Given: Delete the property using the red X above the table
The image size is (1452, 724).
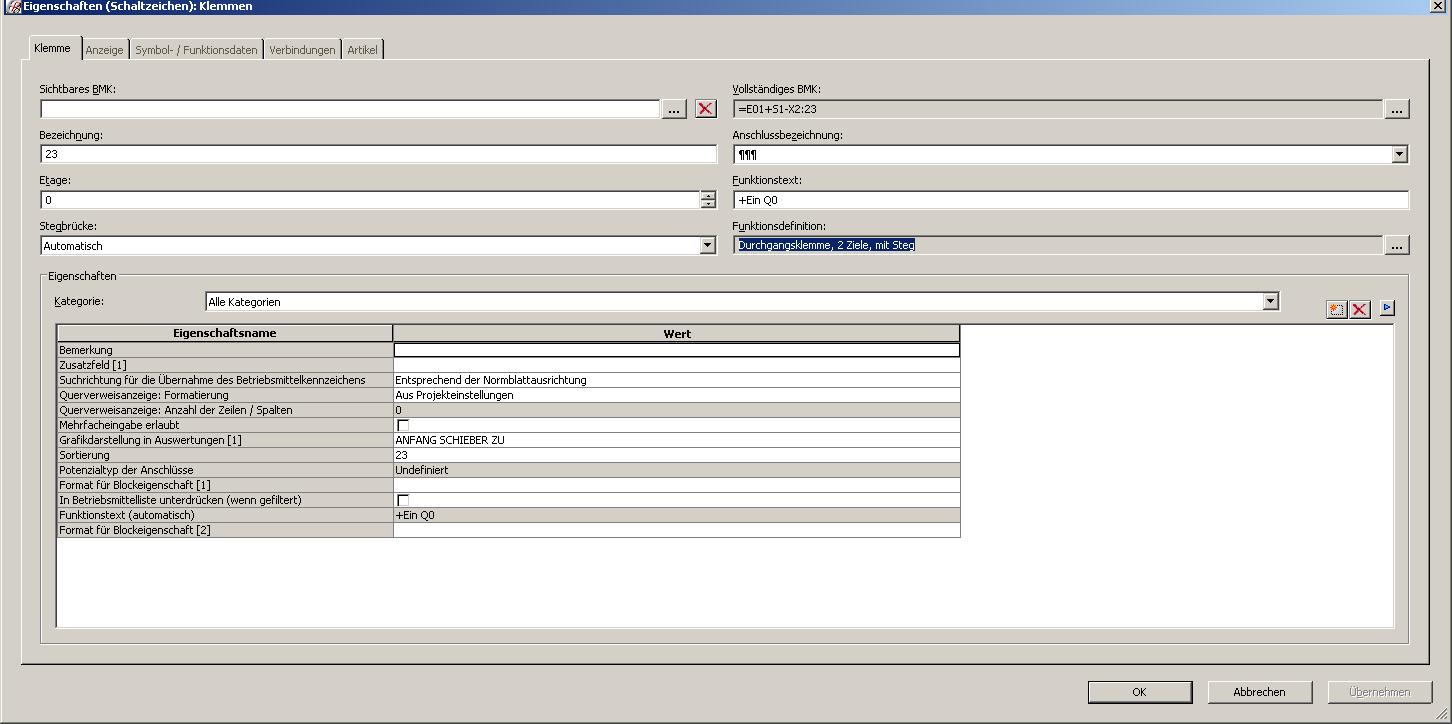Looking at the screenshot, I should (1359, 309).
